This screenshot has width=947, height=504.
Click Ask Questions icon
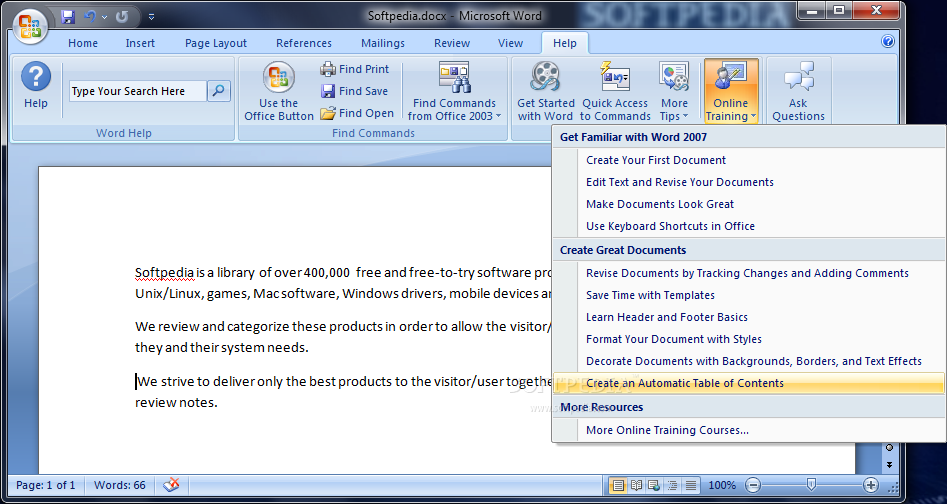coord(798,91)
